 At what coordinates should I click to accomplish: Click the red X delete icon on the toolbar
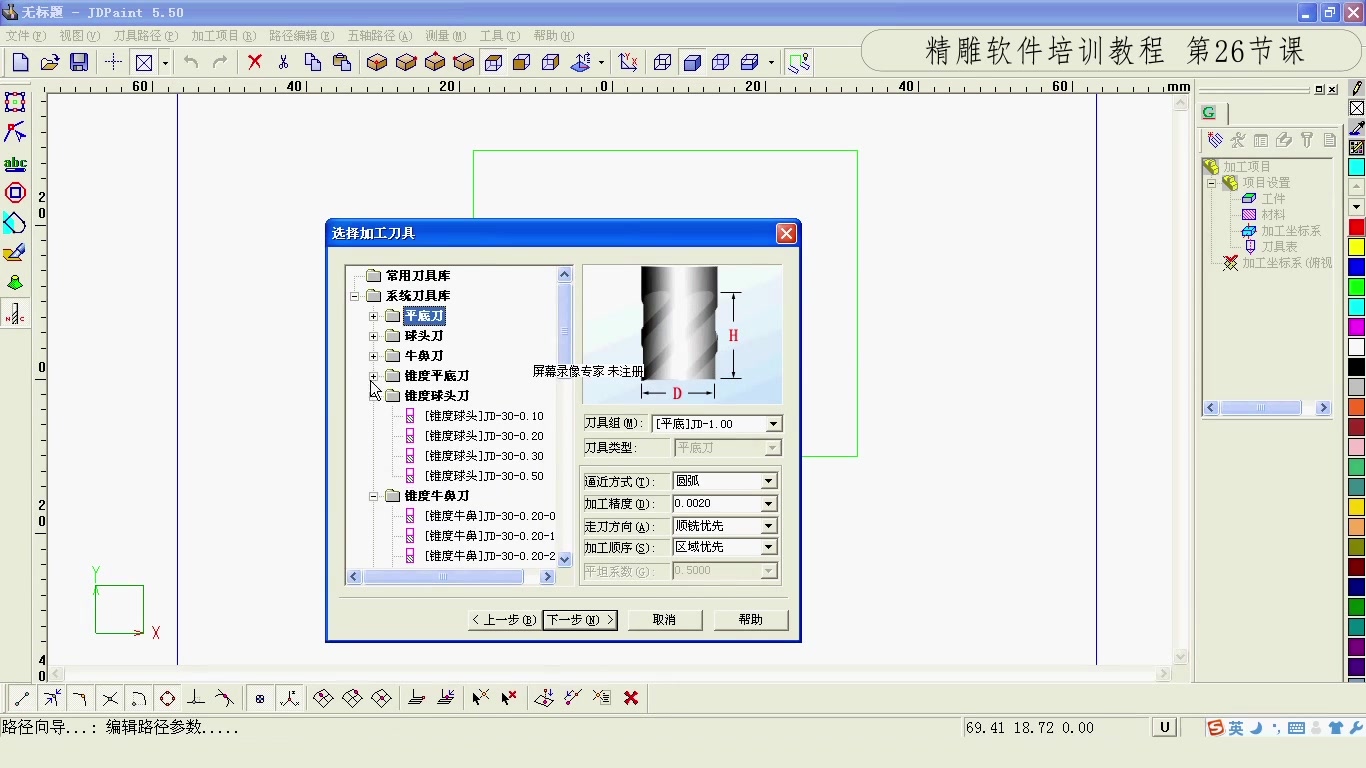[x=253, y=62]
